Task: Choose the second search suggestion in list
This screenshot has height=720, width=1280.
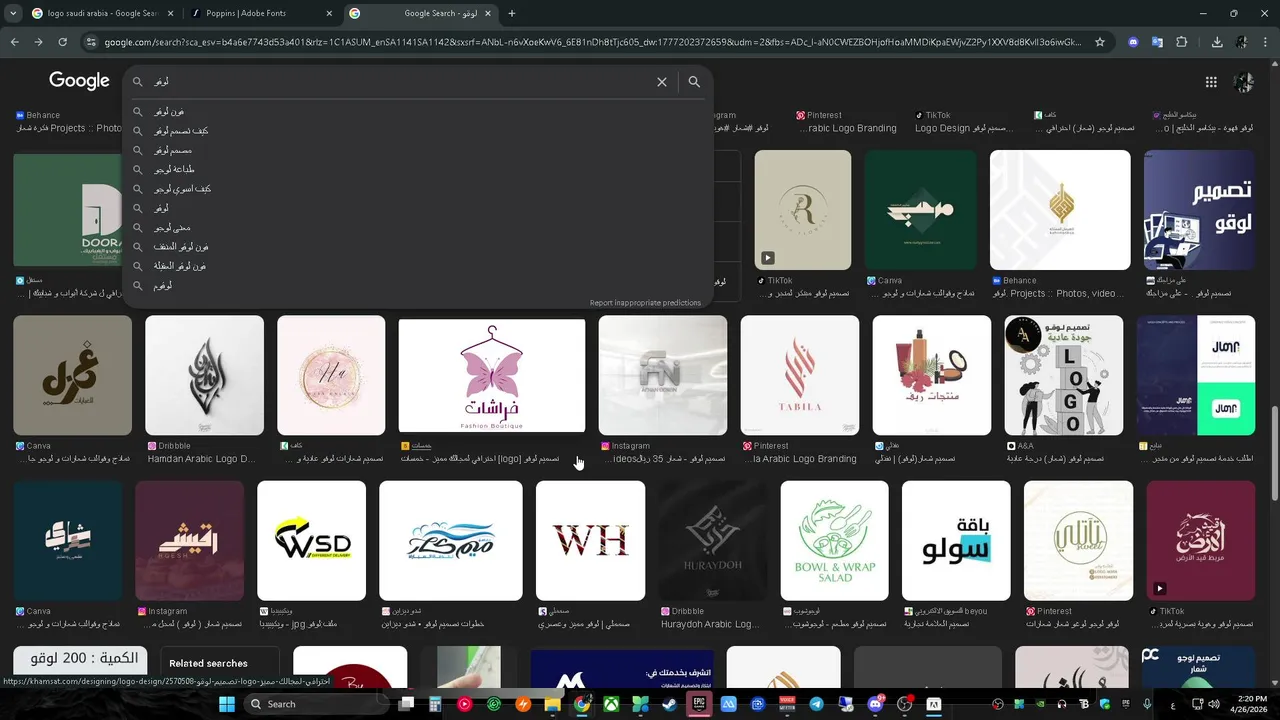Action: click(418, 131)
